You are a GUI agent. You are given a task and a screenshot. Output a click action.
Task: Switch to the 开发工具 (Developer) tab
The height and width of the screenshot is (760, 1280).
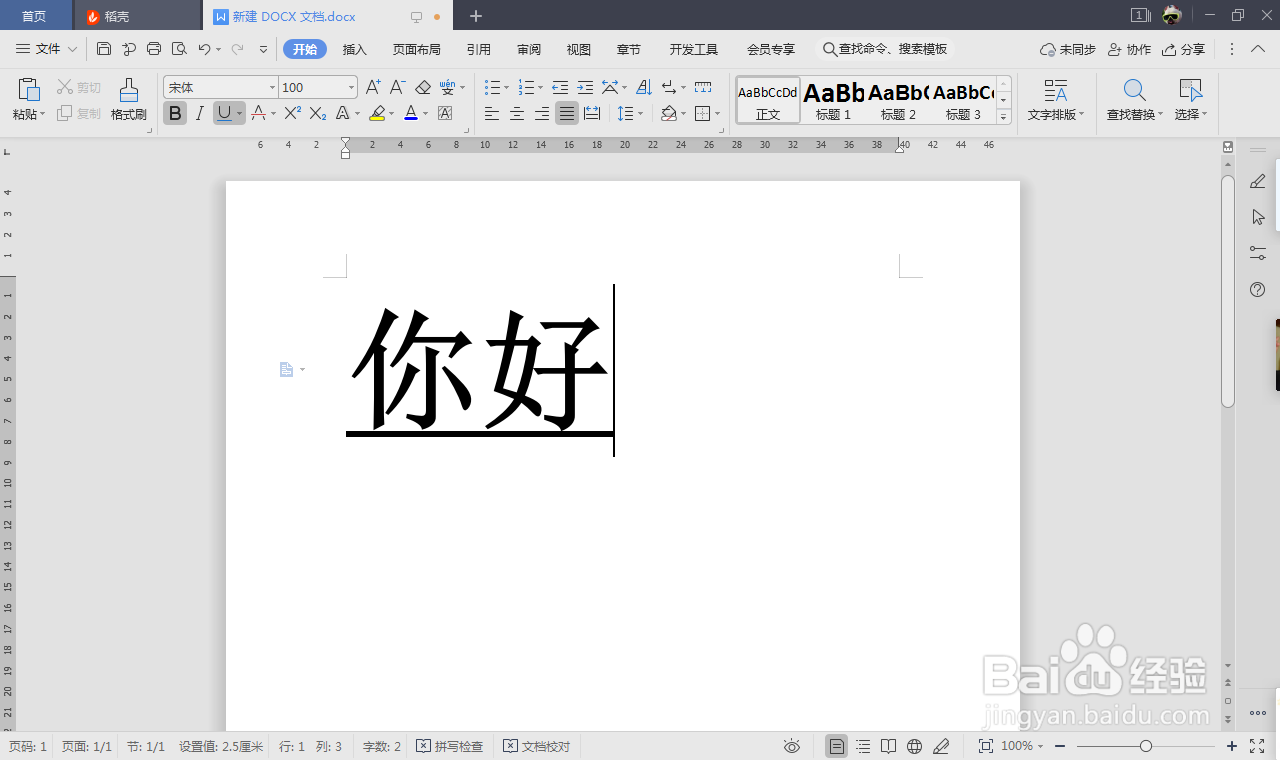click(x=694, y=49)
